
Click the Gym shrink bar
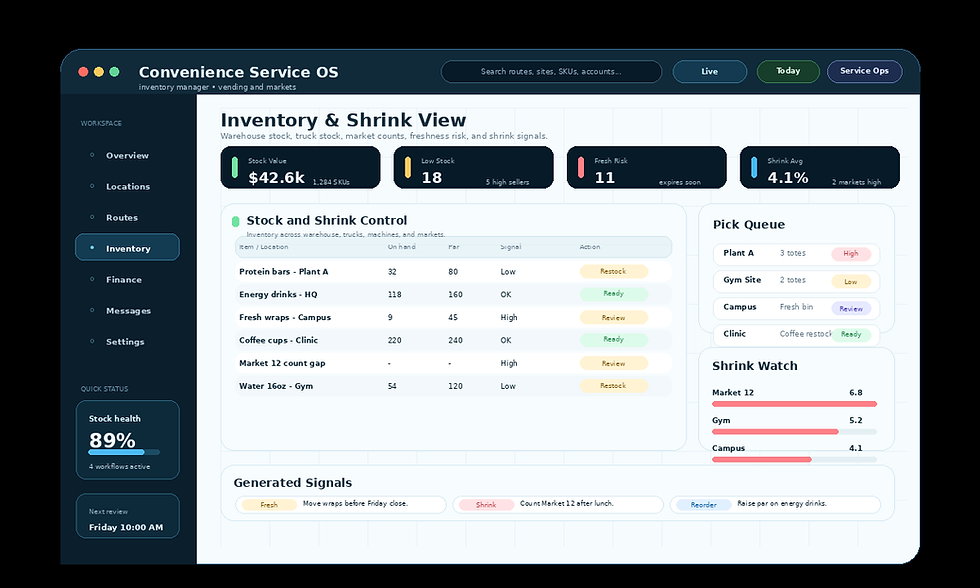click(794, 432)
